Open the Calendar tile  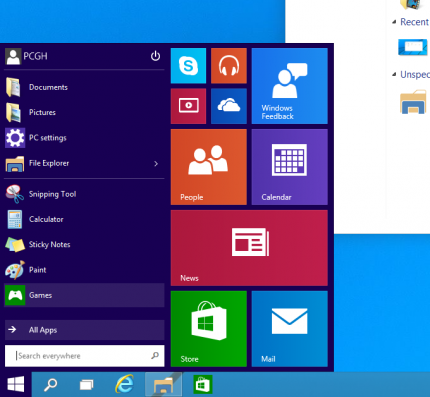pos(290,167)
